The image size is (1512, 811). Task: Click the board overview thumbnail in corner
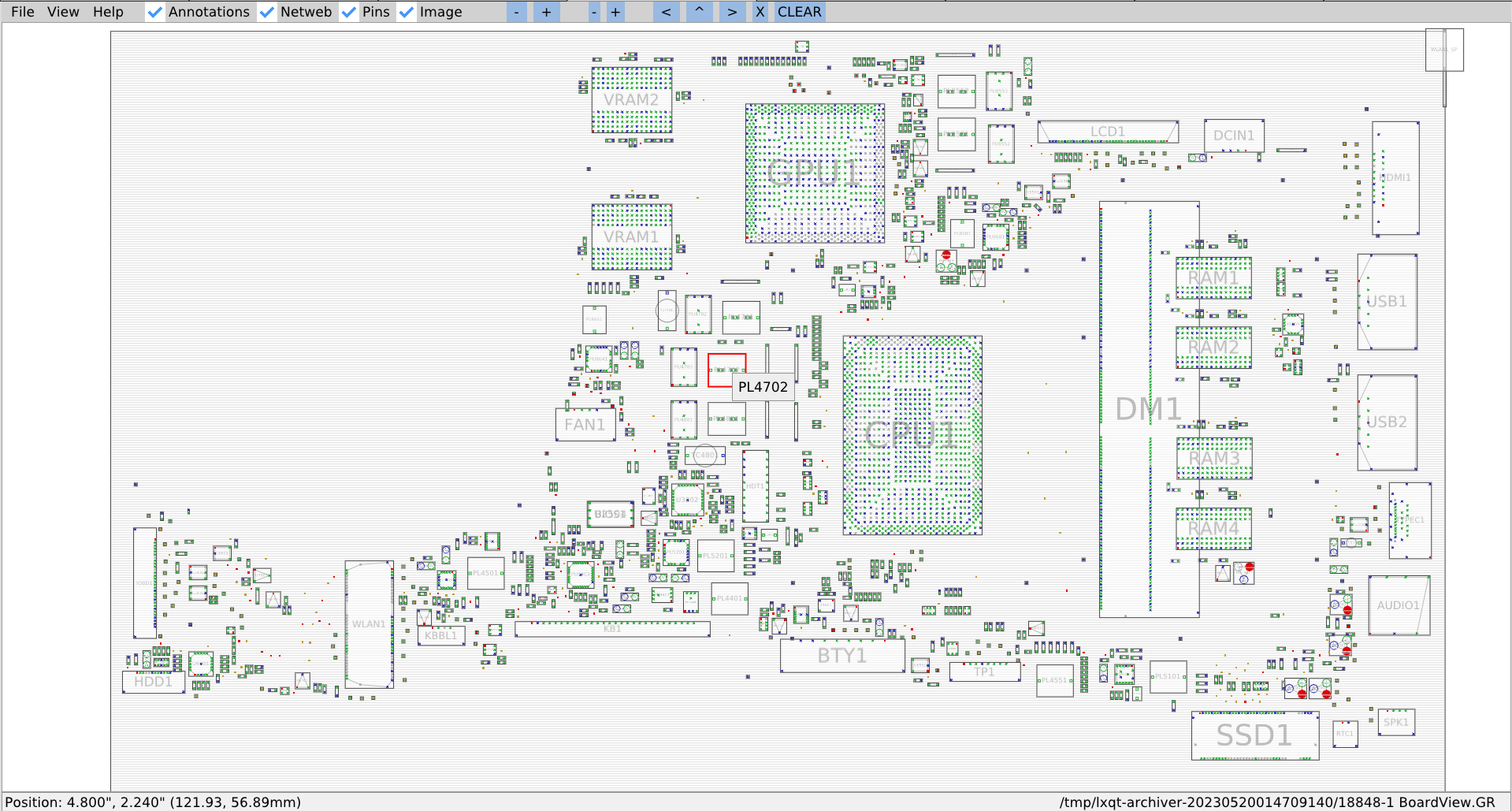[x=1443, y=50]
